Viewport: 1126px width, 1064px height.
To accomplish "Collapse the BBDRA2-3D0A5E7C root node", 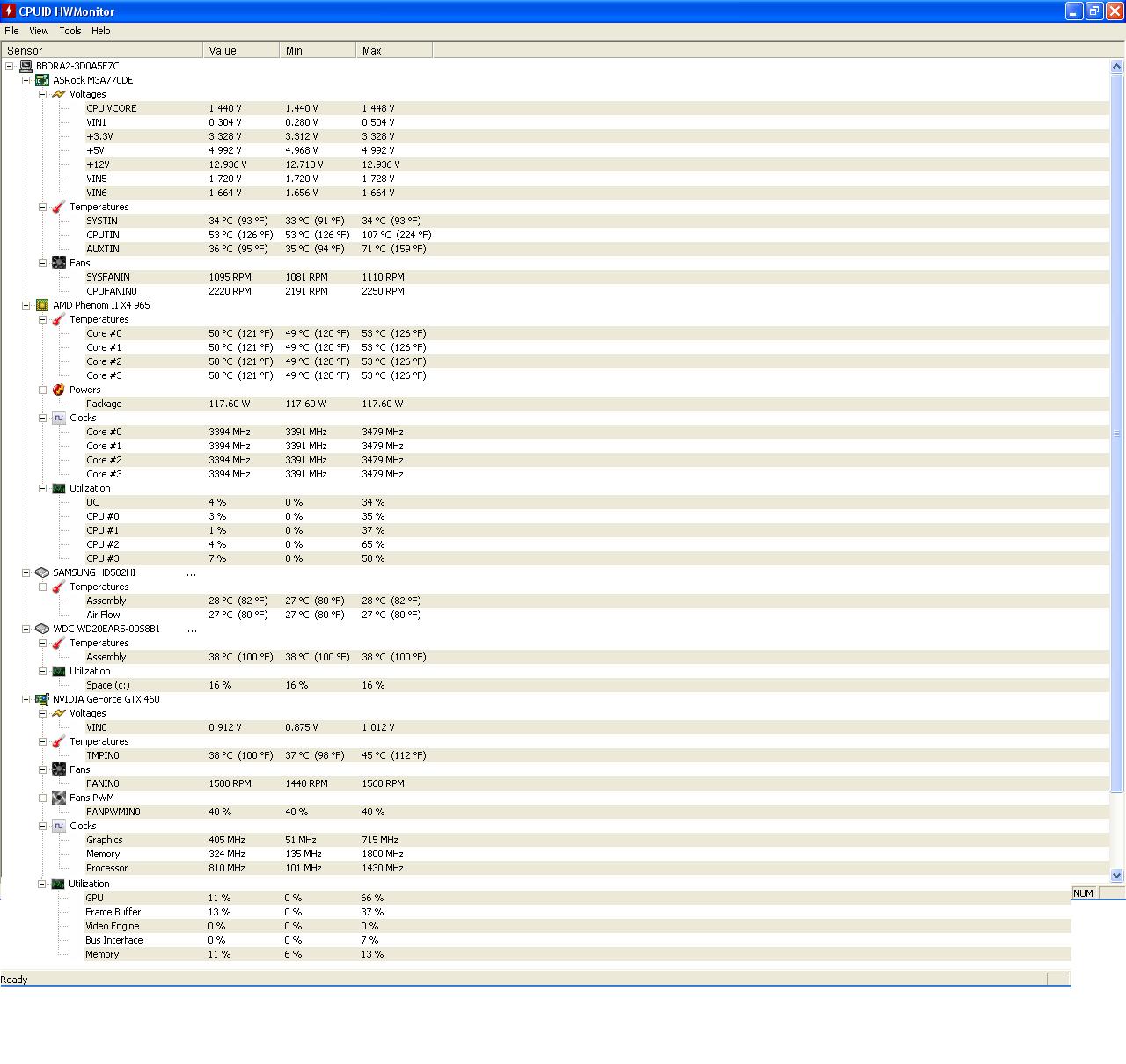I will click(x=10, y=66).
